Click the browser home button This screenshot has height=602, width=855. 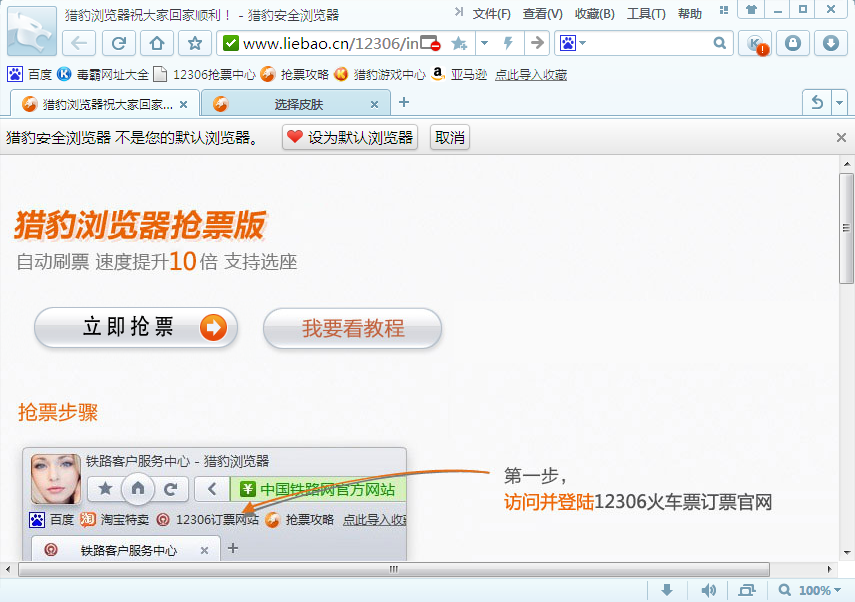pyautogui.click(x=156, y=43)
